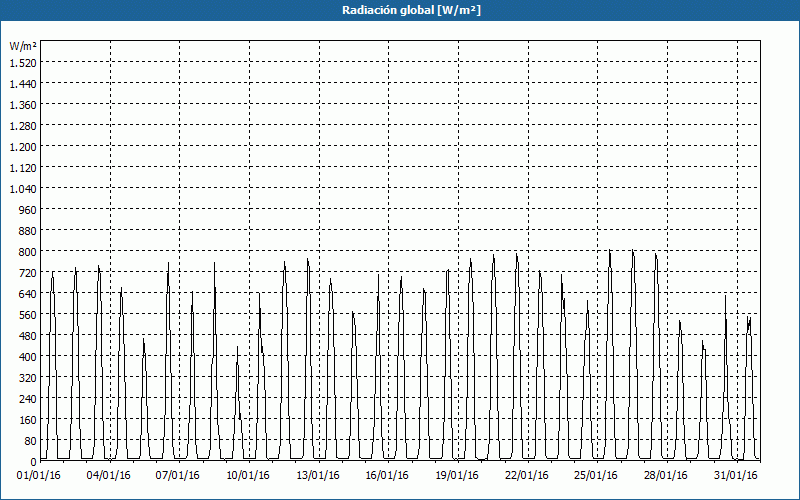Click the 960 y-axis tick label
The height and width of the screenshot is (500, 800).
point(26,210)
